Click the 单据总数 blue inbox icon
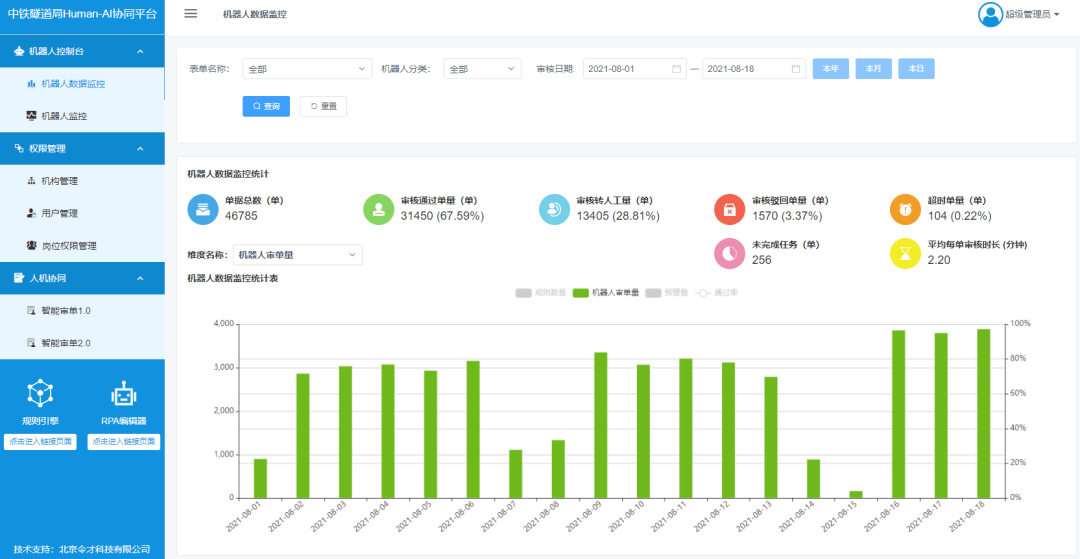The height and width of the screenshot is (559, 1080). click(x=203, y=209)
